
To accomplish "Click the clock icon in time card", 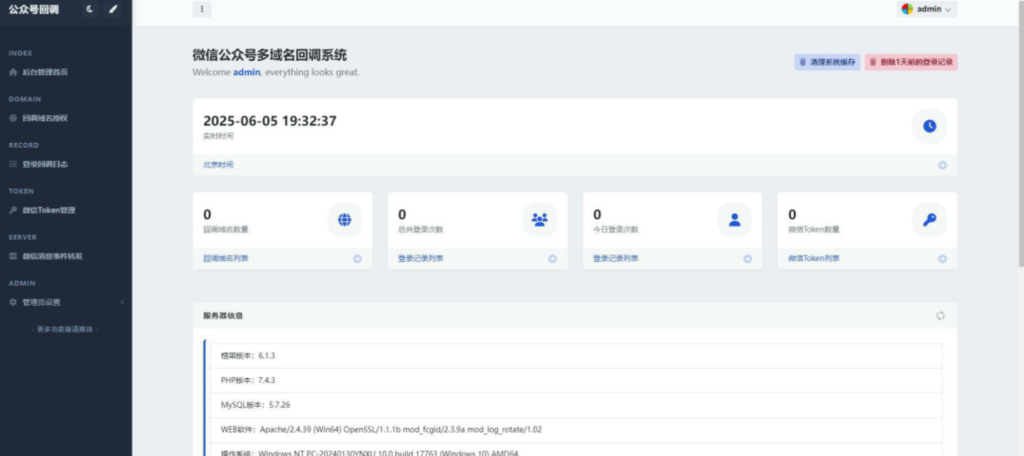I will click(x=929, y=126).
